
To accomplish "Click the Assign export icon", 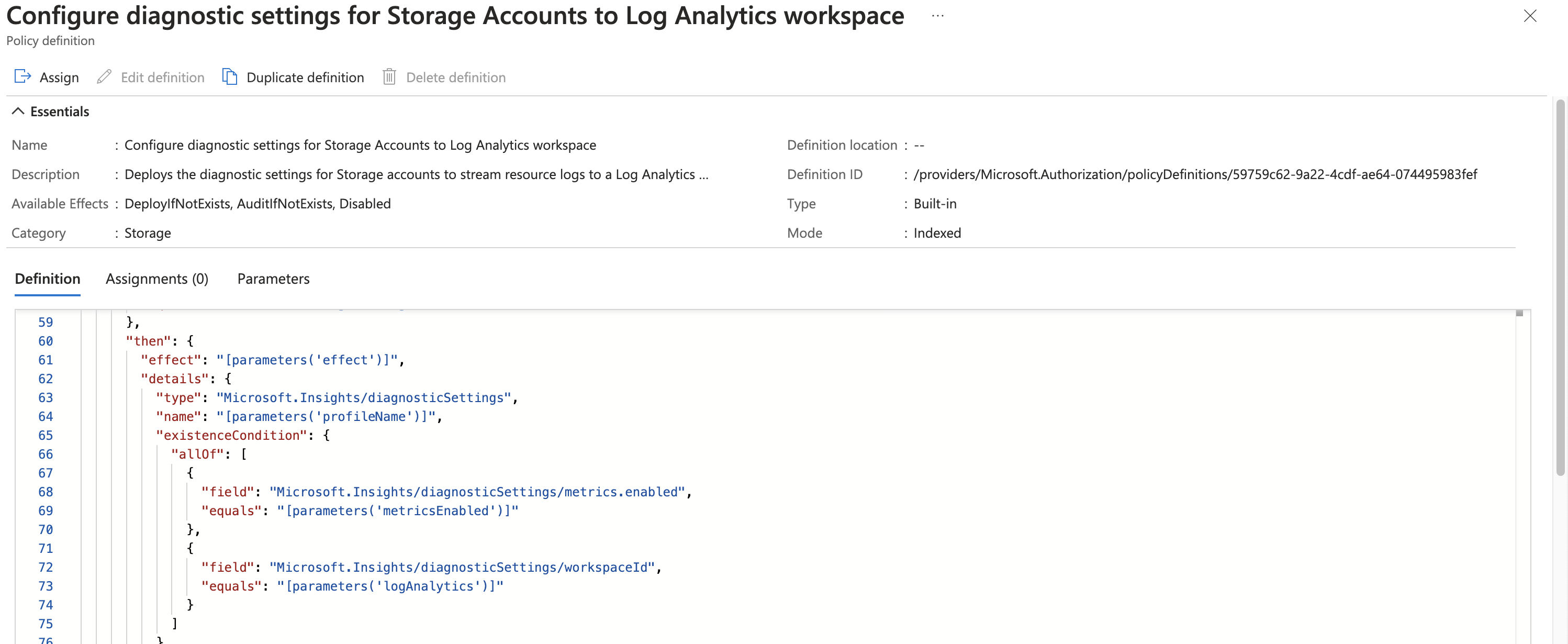I will (x=22, y=76).
